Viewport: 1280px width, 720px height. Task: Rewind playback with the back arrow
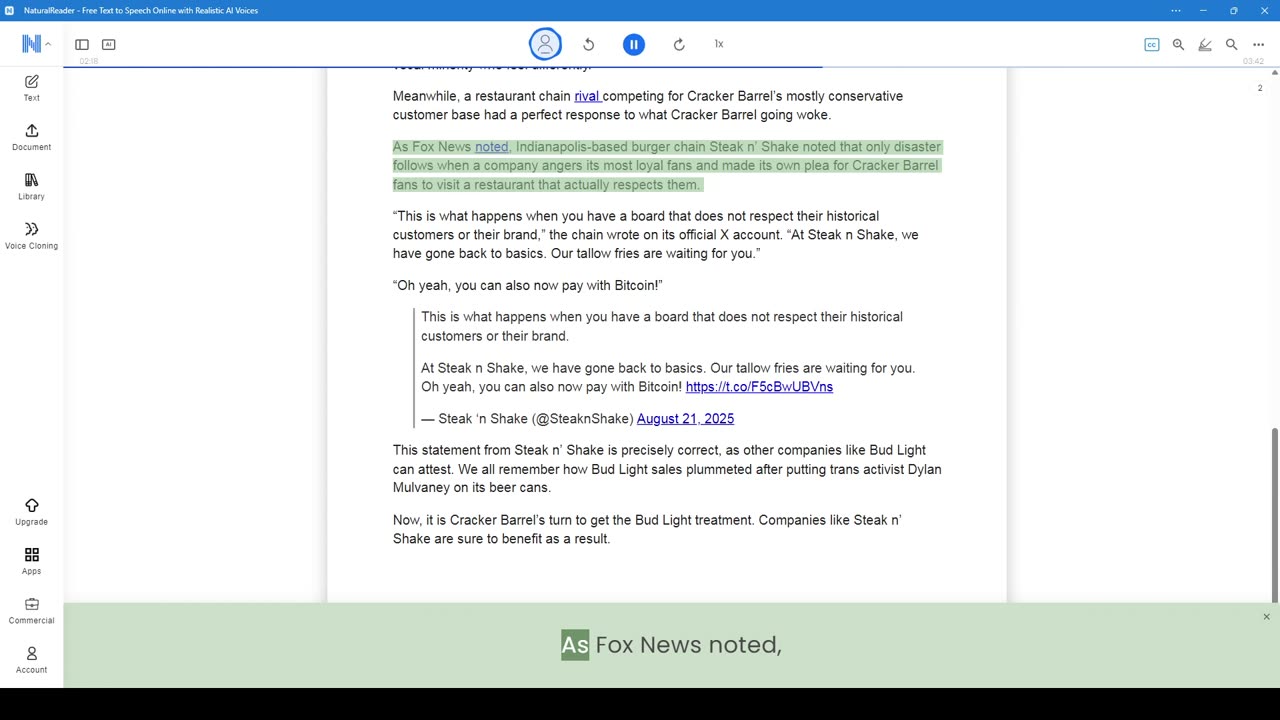pos(589,44)
